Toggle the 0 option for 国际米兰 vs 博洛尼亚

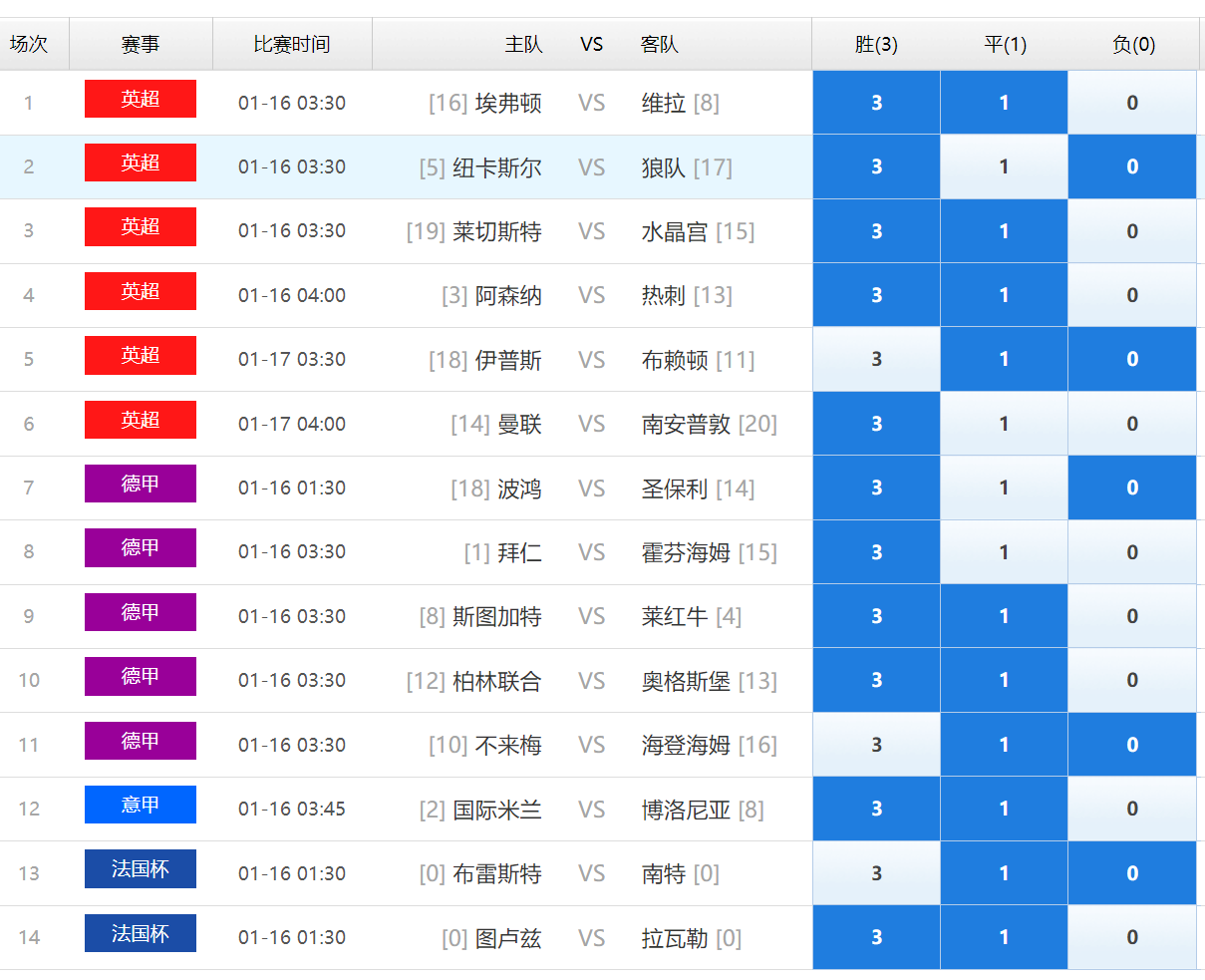[1132, 809]
